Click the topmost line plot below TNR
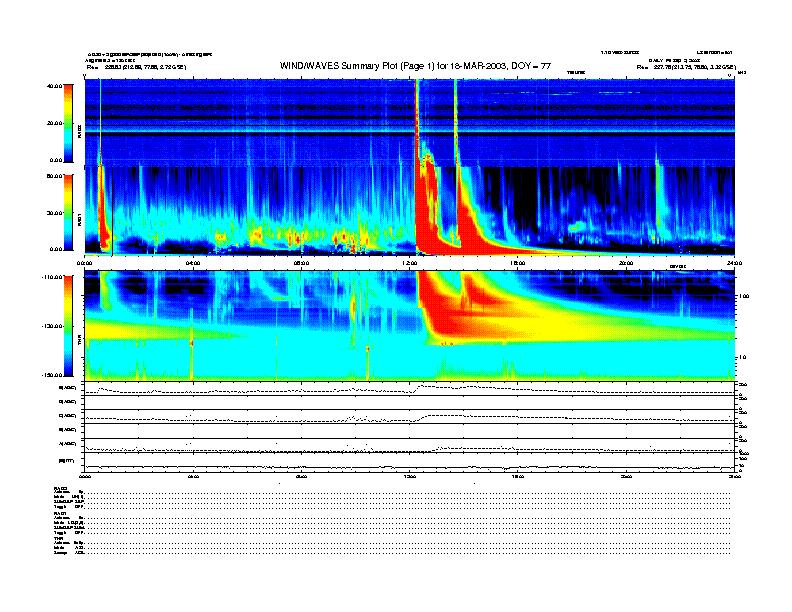 410,389
